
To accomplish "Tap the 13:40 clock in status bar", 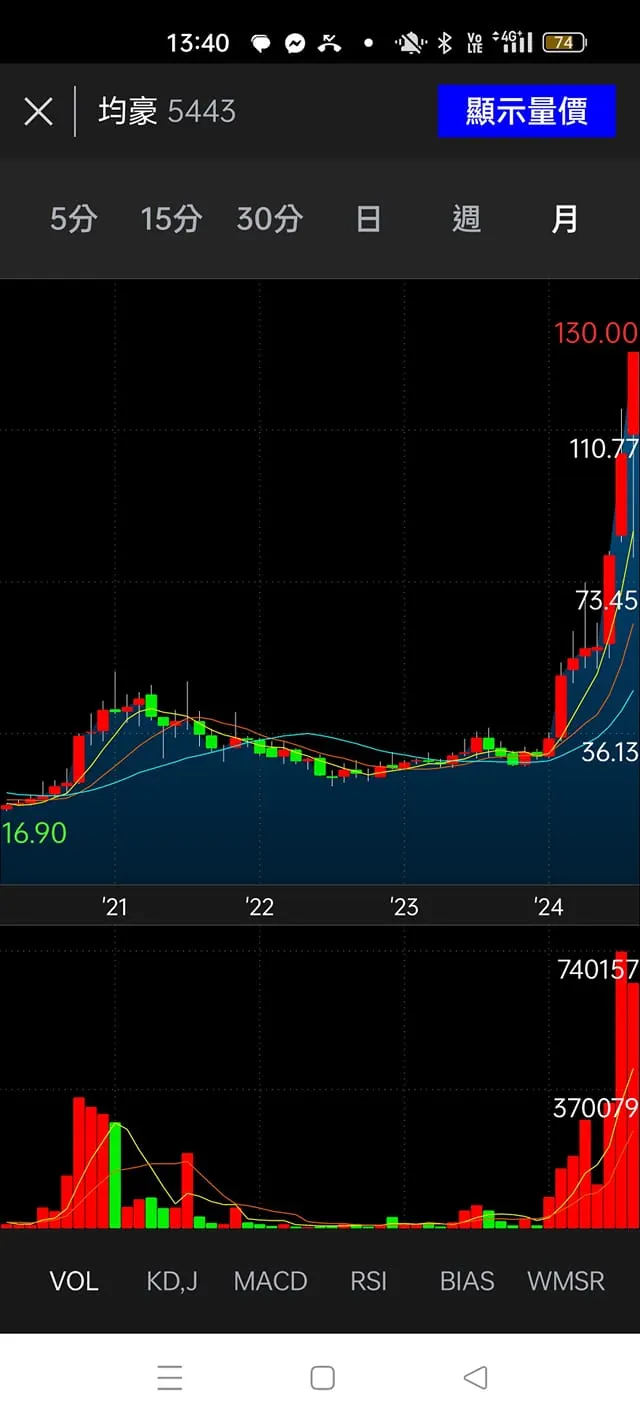I will pos(198,43).
